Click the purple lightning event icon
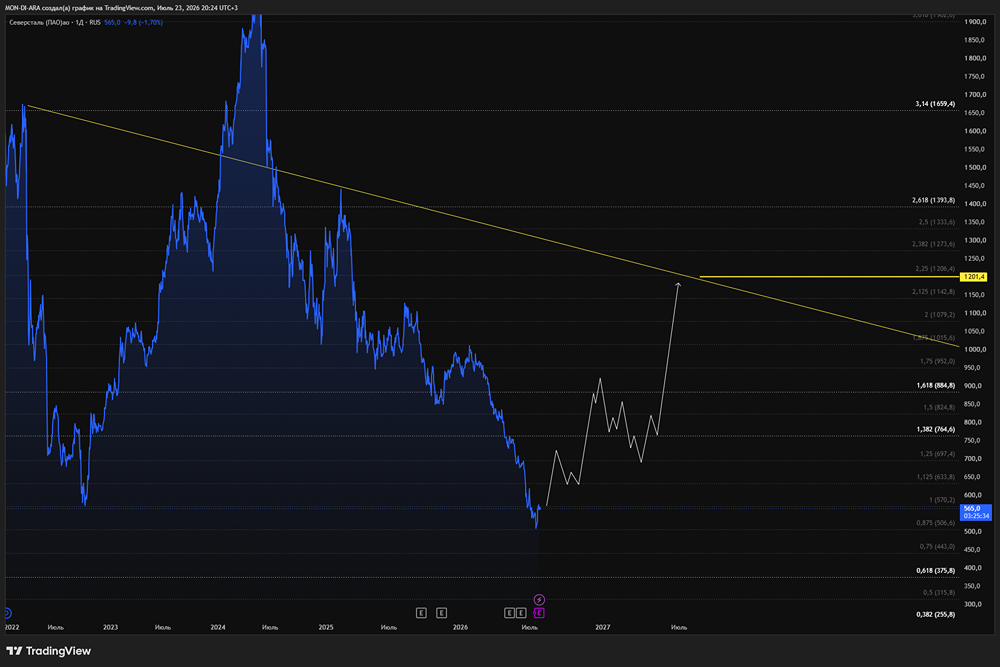1000x667 pixels. (x=539, y=599)
